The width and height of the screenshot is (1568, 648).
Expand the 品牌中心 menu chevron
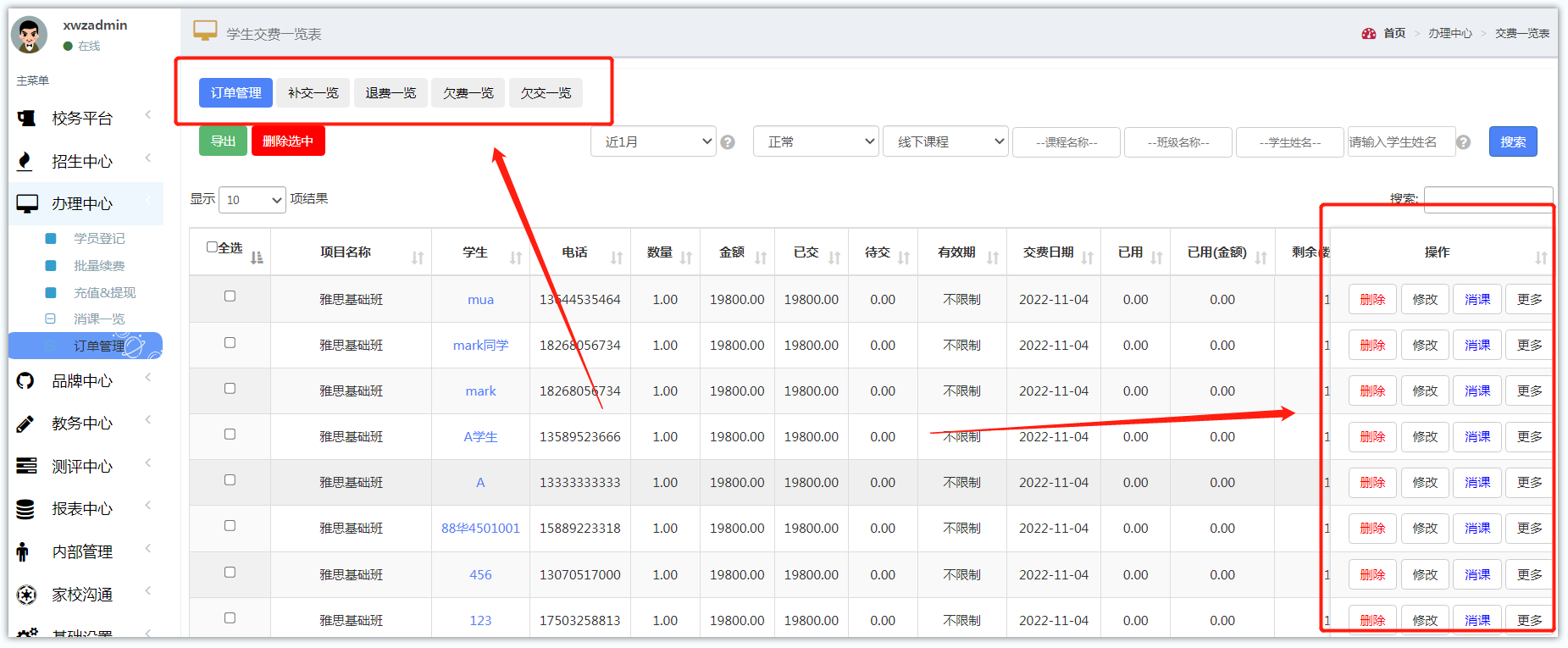(148, 378)
